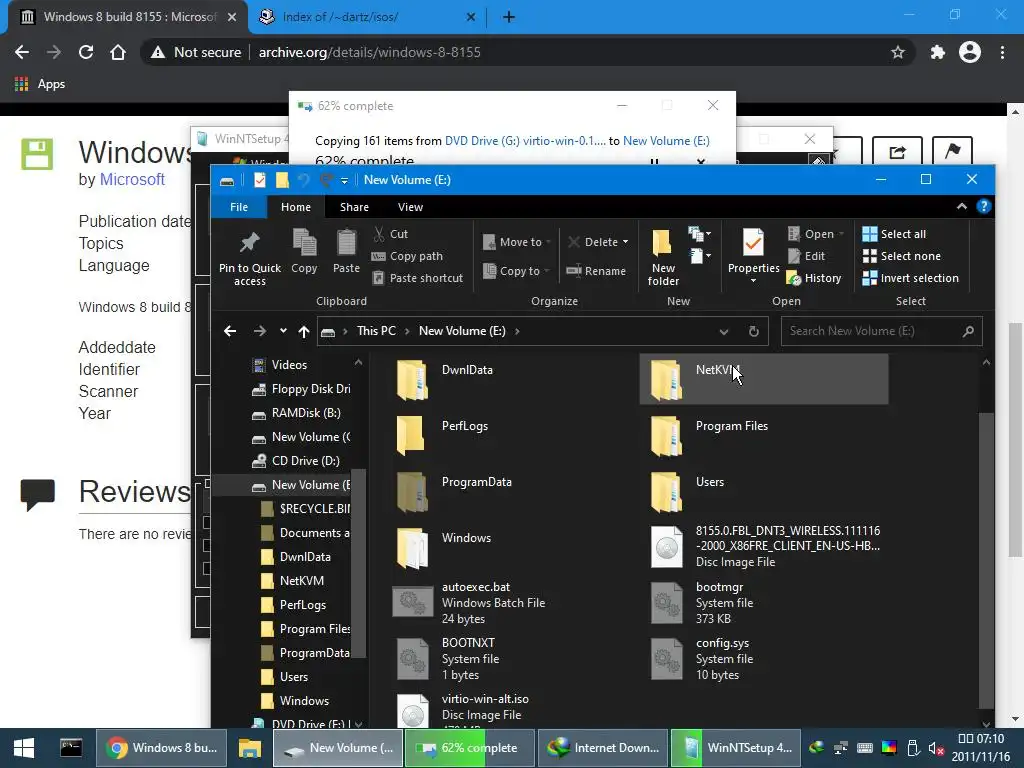Bookmark this page with star icon
Image resolution: width=1024 pixels, height=768 pixels.
[898, 52]
